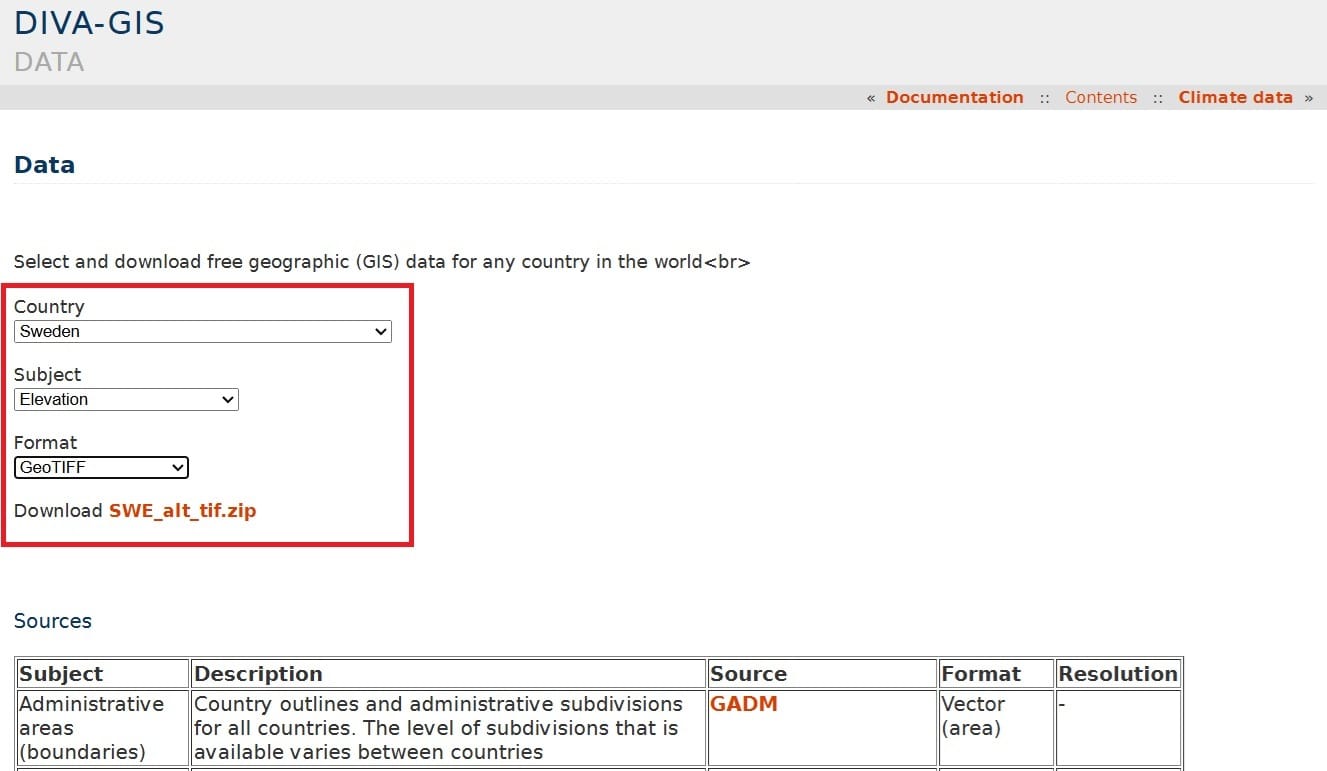This screenshot has width=1327, height=771.
Task: Select the Sources section heading
Action: (x=53, y=621)
